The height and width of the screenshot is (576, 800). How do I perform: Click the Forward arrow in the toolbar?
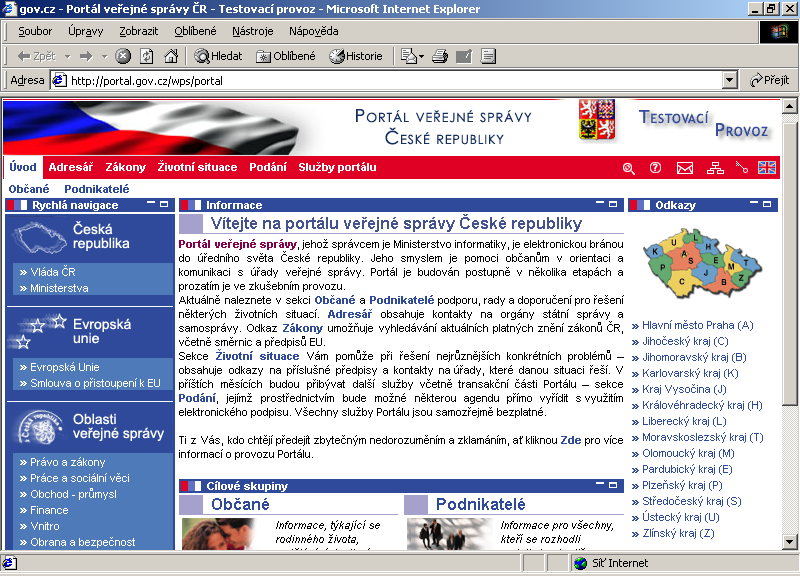pyautogui.click(x=86, y=56)
